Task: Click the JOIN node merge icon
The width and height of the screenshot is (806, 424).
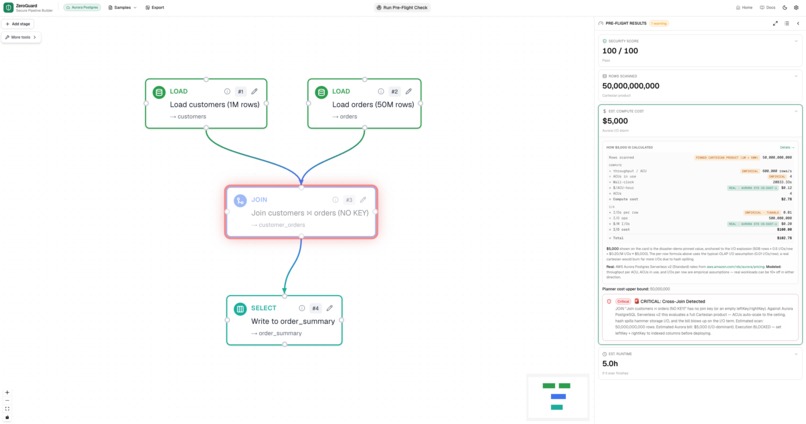Action: 240,200
